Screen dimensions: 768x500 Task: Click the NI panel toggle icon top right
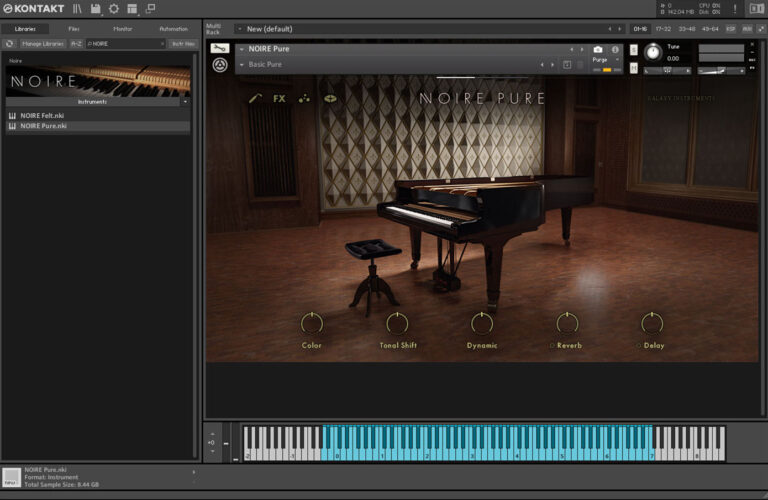click(756, 8)
